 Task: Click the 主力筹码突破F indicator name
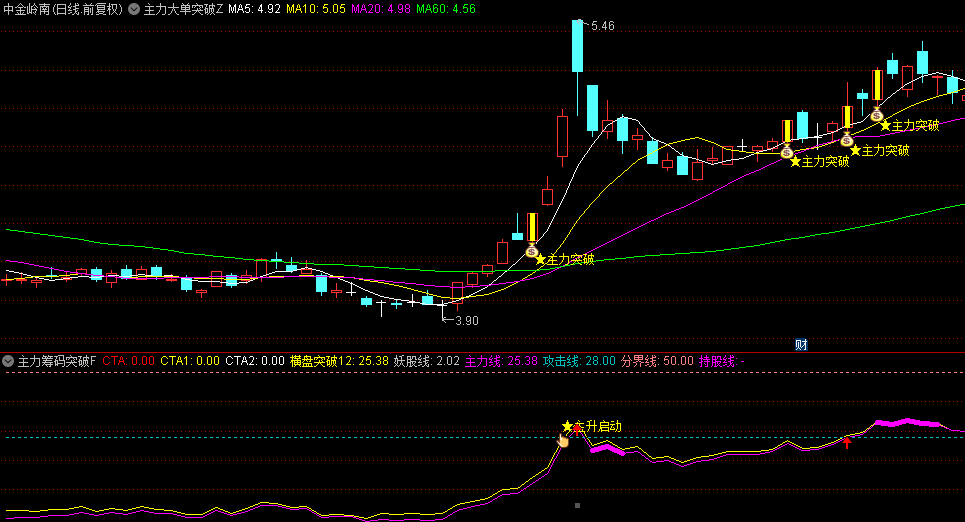pos(57,361)
